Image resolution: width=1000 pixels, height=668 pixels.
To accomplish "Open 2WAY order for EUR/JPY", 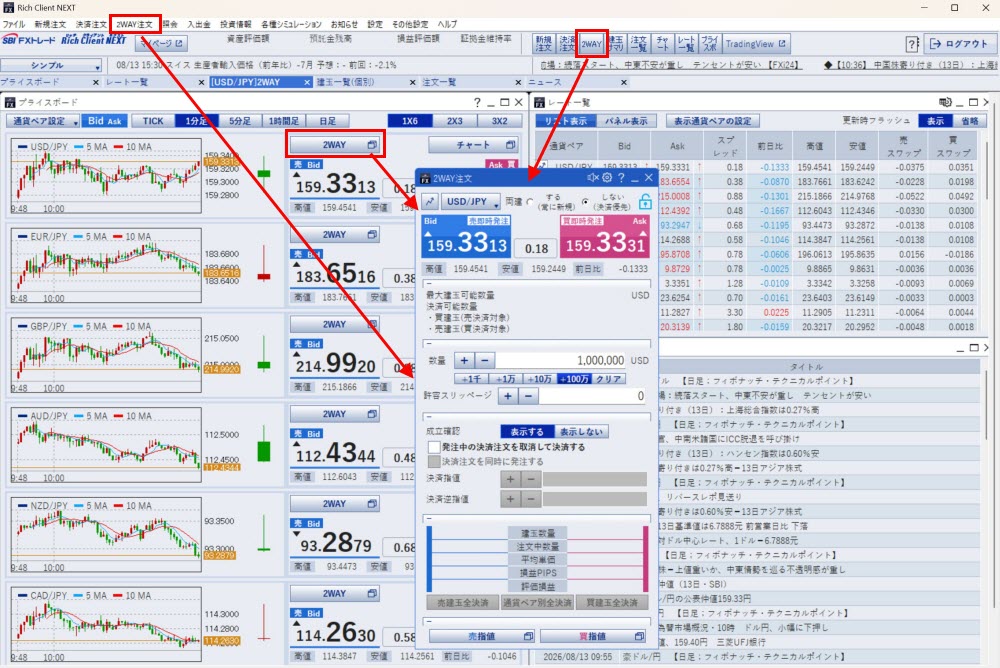I will click(334, 235).
